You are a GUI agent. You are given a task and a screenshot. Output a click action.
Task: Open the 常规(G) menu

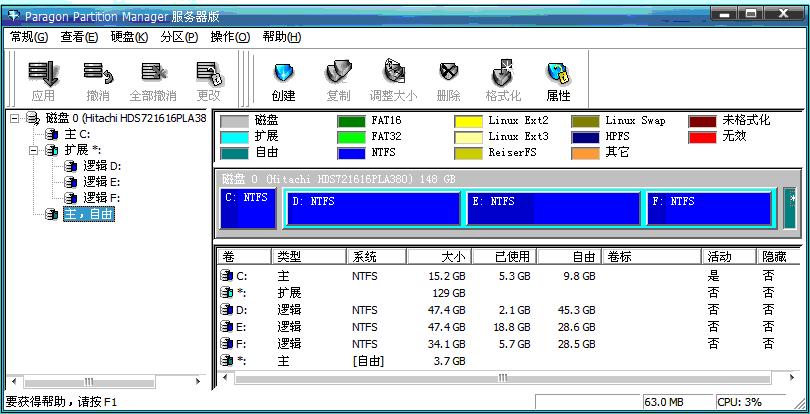pyautogui.click(x=29, y=37)
